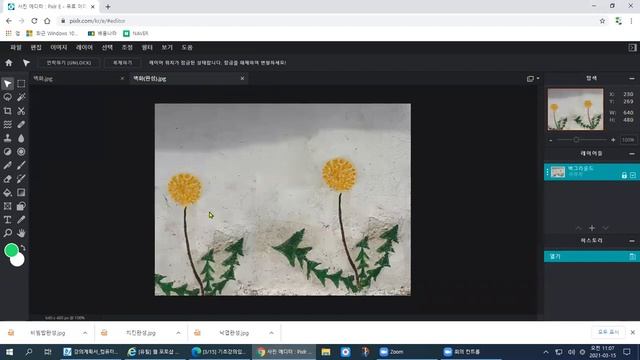Screen dimensions: 640x360
Task: Open the 조정 menu
Action: pyautogui.click(x=127, y=47)
